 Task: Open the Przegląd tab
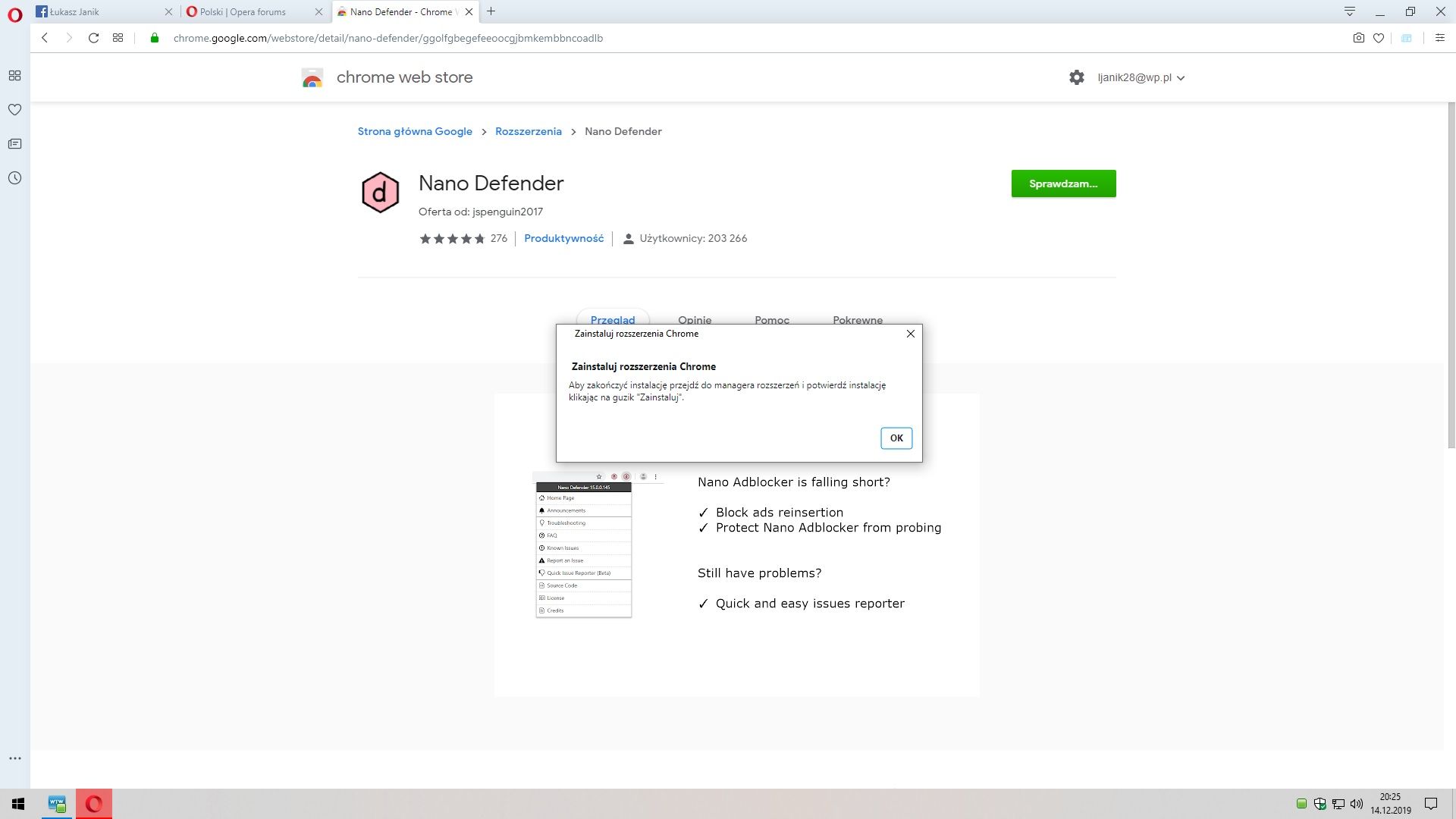point(613,319)
